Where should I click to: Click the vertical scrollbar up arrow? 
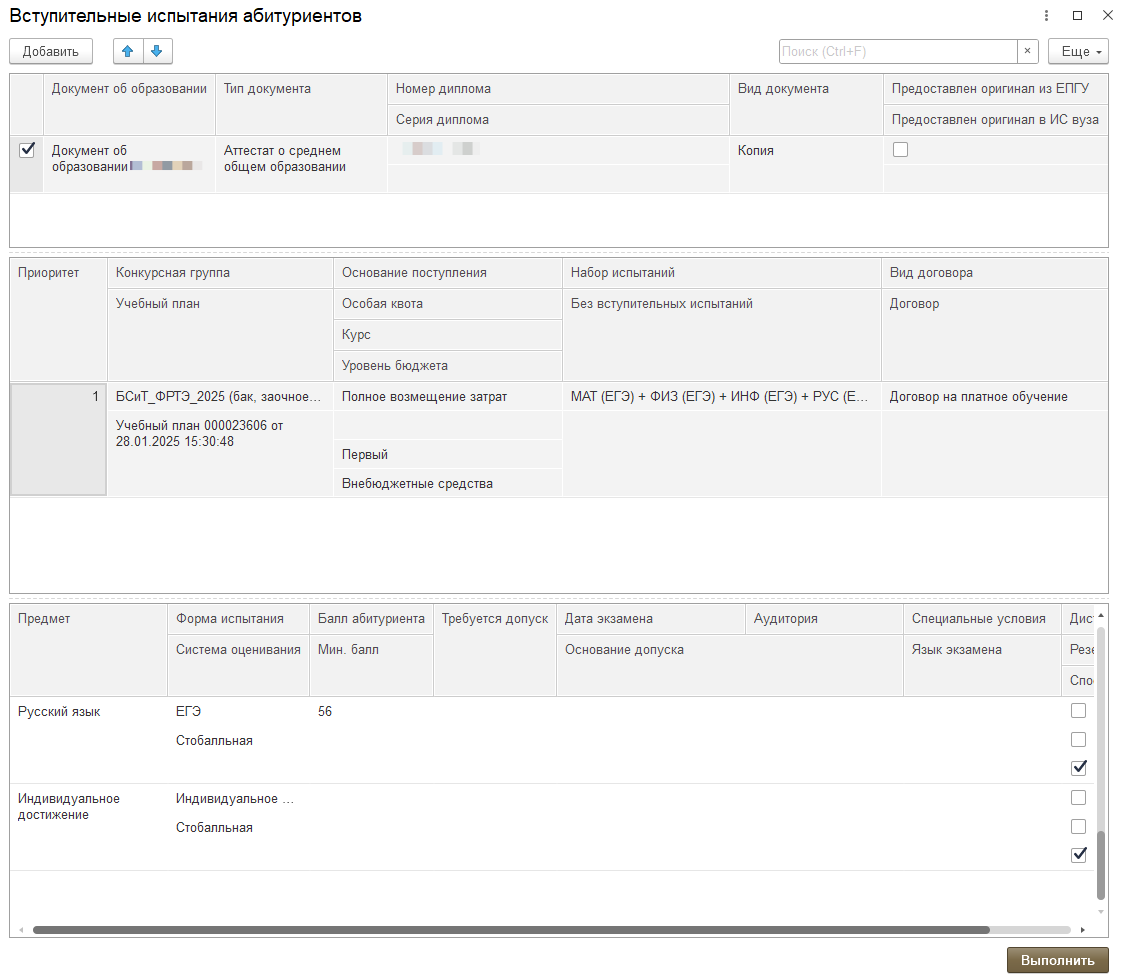coord(1101,615)
